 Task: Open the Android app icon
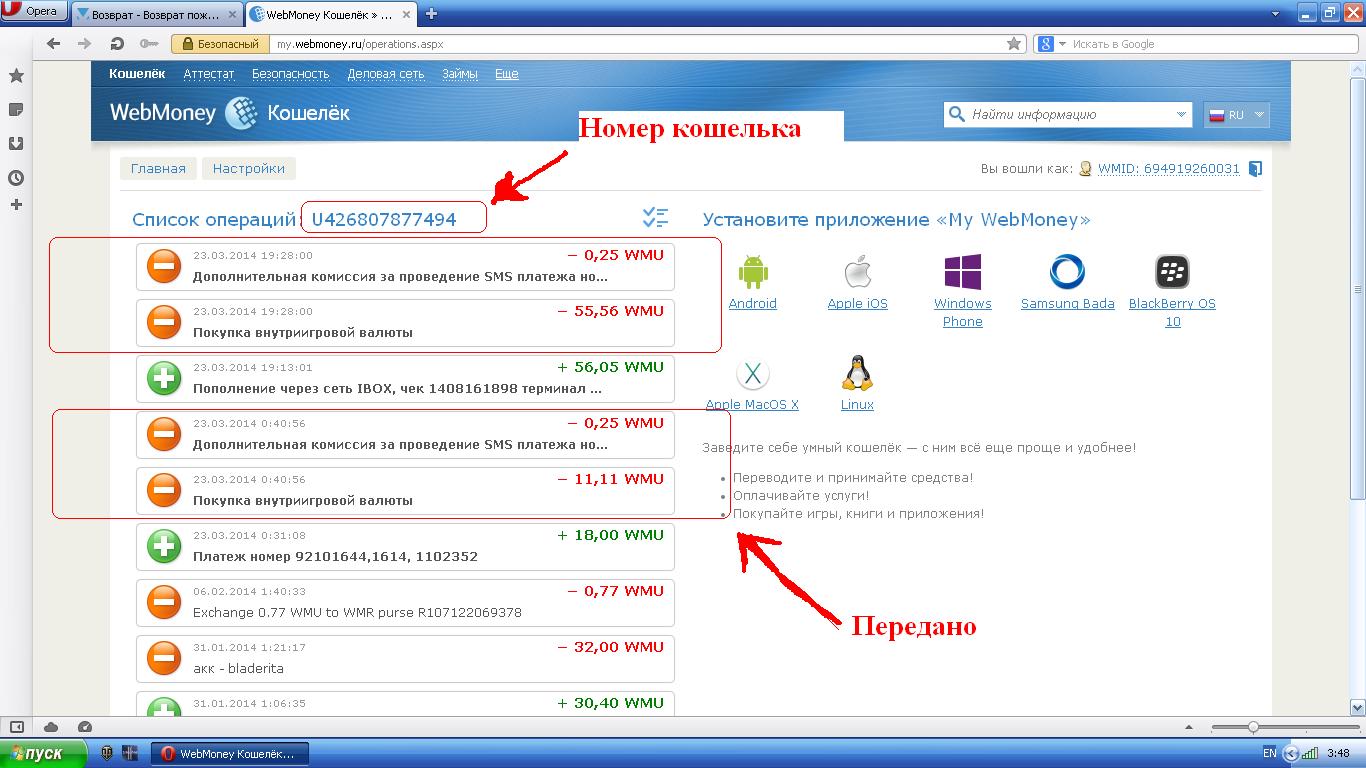pyautogui.click(x=752, y=272)
